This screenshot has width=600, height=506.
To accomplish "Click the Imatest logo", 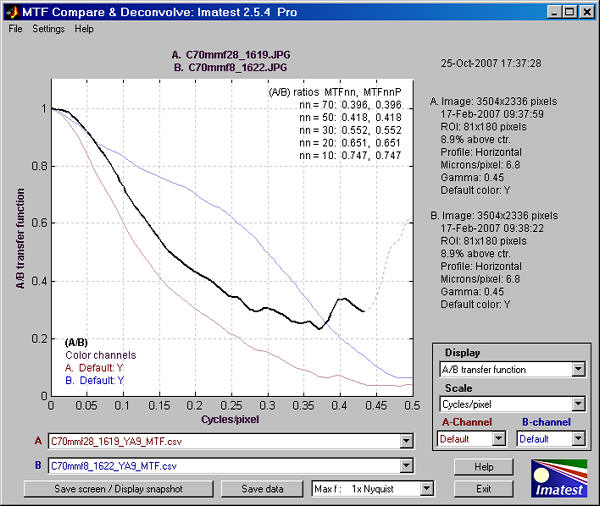I will (x=559, y=478).
